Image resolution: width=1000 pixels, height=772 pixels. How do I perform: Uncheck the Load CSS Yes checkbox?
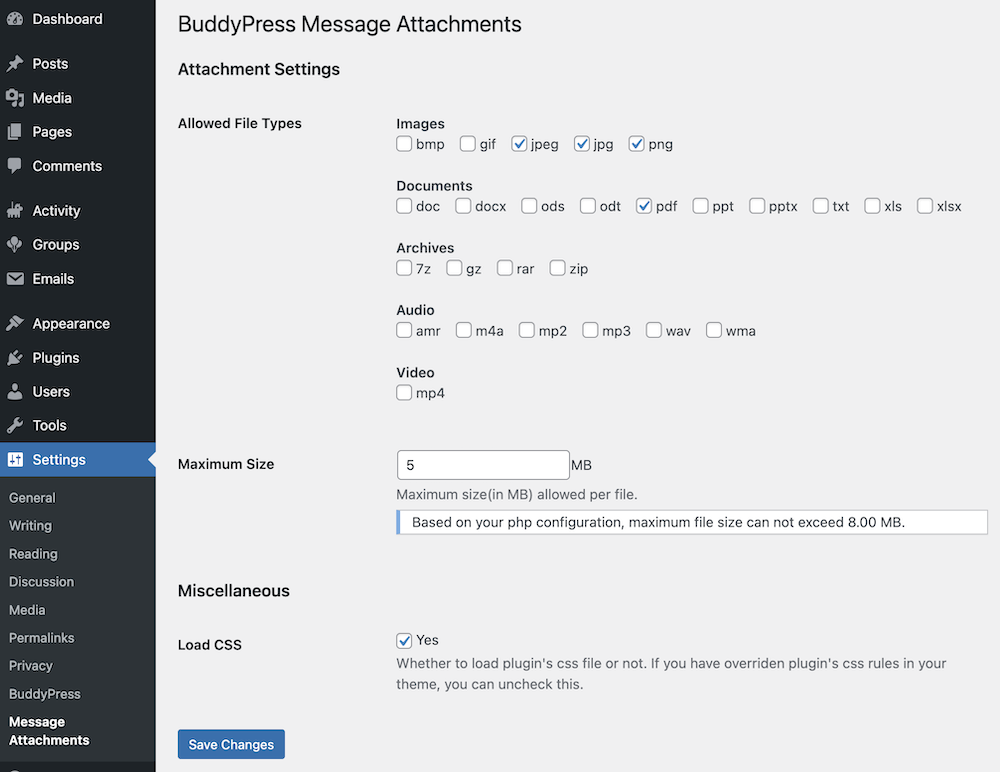click(404, 640)
